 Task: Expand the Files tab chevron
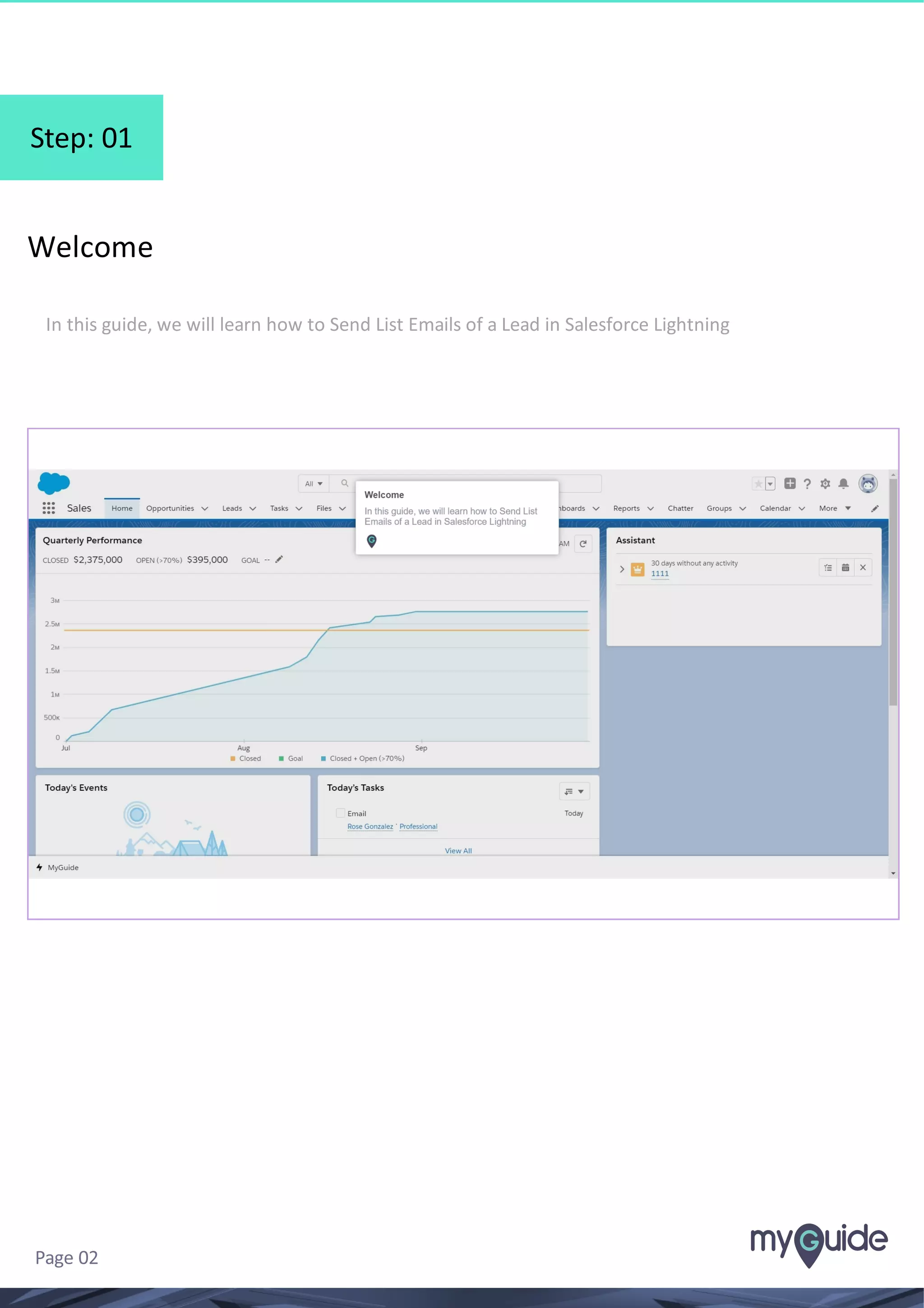point(342,509)
